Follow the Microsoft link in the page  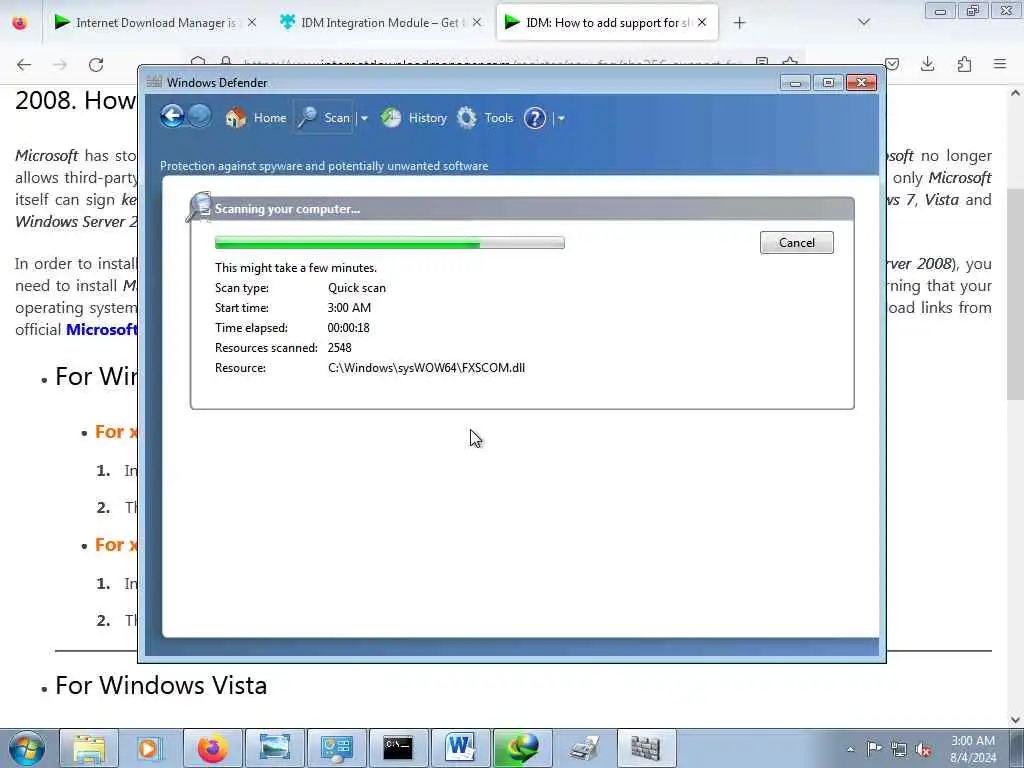click(102, 330)
